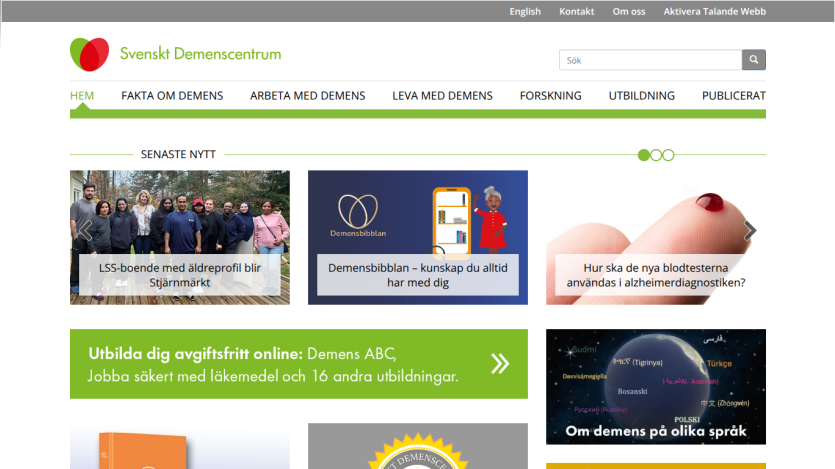Open the HEM menu item
The width and height of the screenshot is (835, 469).
[82, 96]
